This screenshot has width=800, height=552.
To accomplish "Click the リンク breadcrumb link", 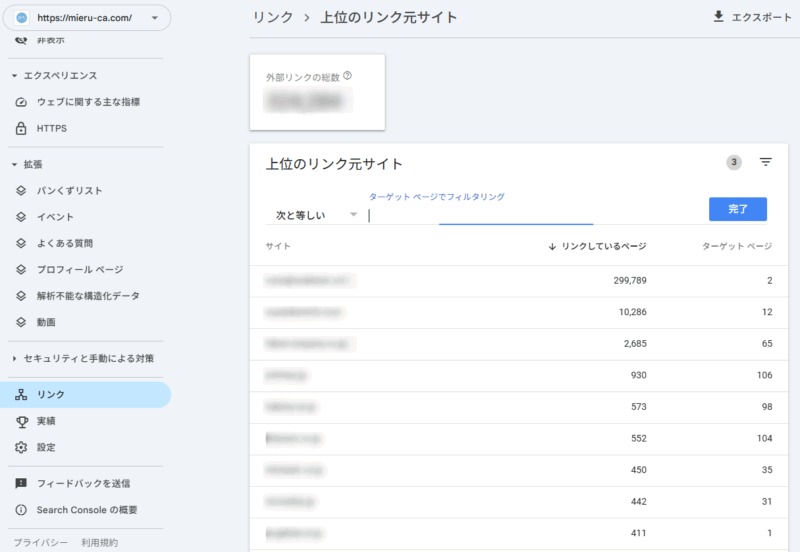I will pyautogui.click(x=274, y=18).
